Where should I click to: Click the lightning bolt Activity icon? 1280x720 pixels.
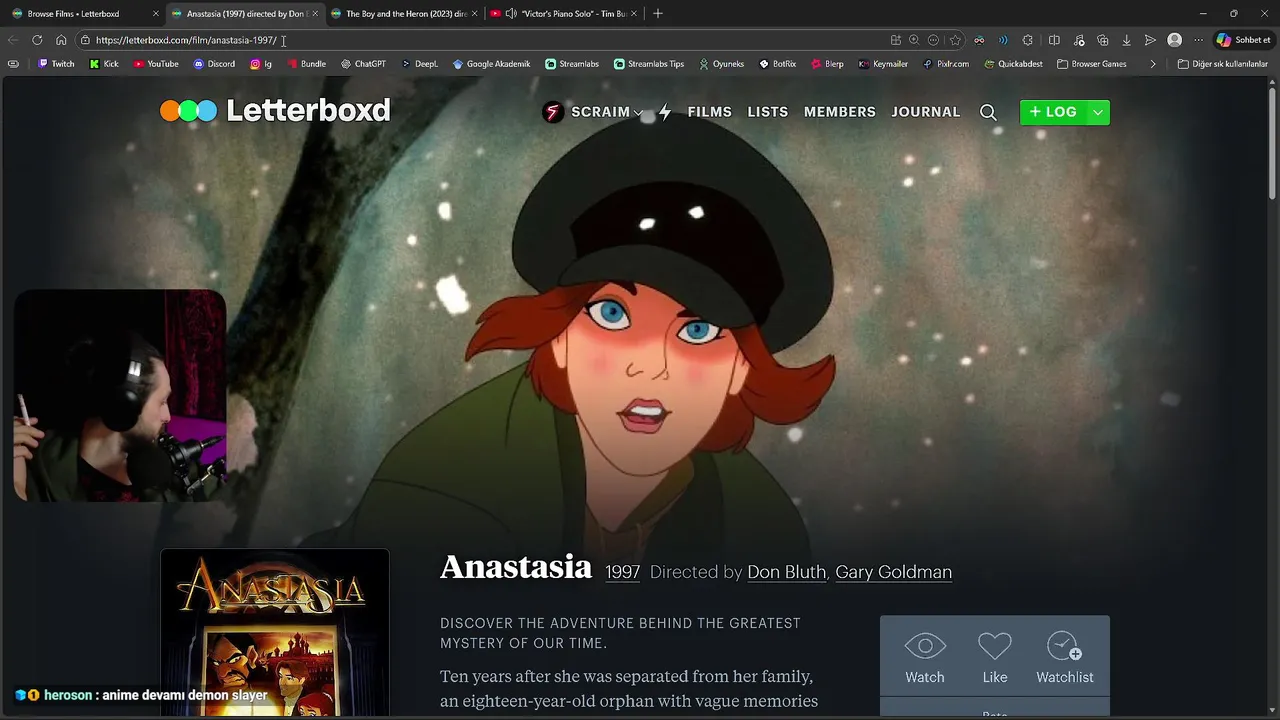click(x=665, y=112)
